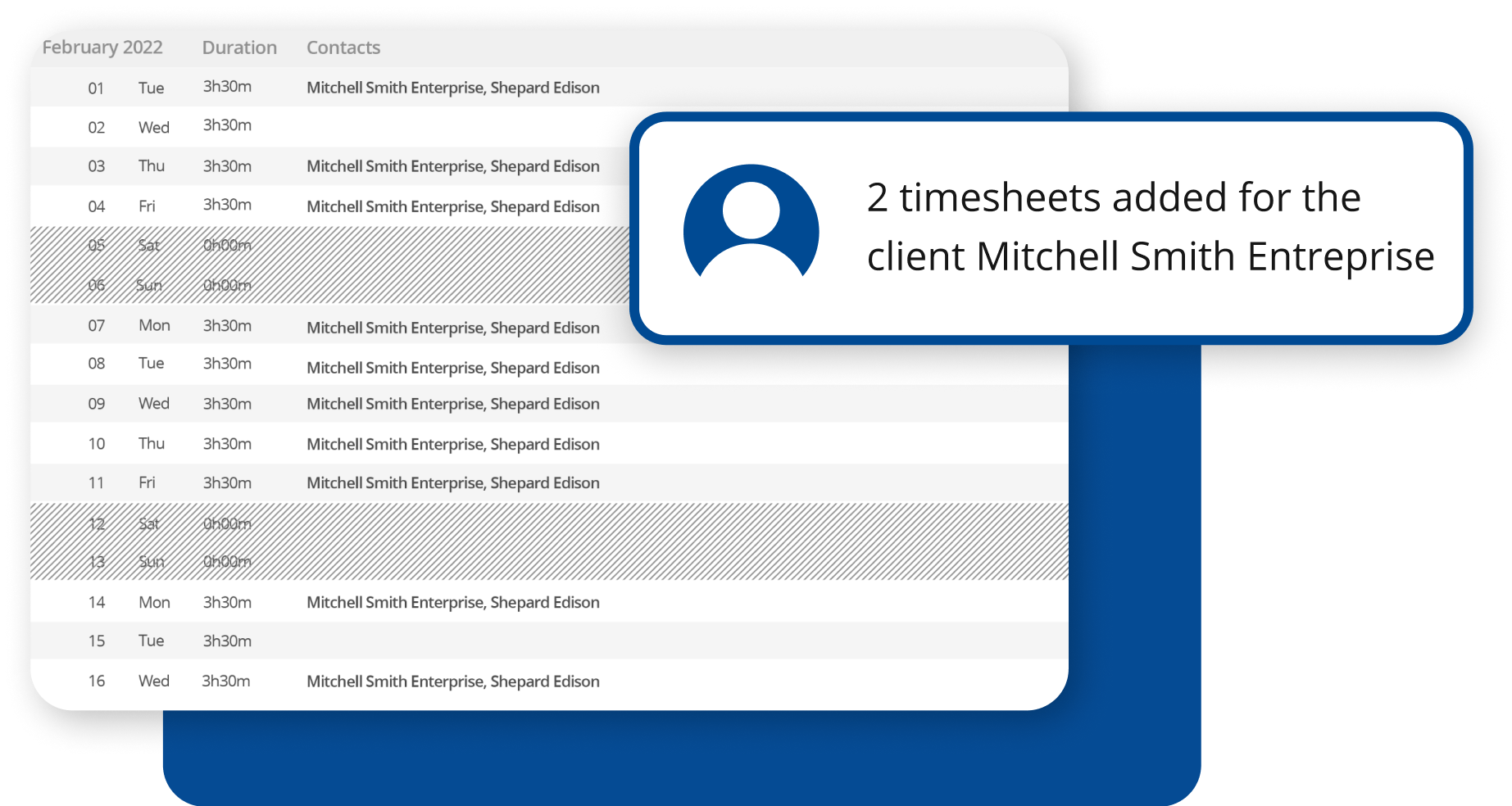Select 3h30m duration for 02 Wed

point(227,125)
